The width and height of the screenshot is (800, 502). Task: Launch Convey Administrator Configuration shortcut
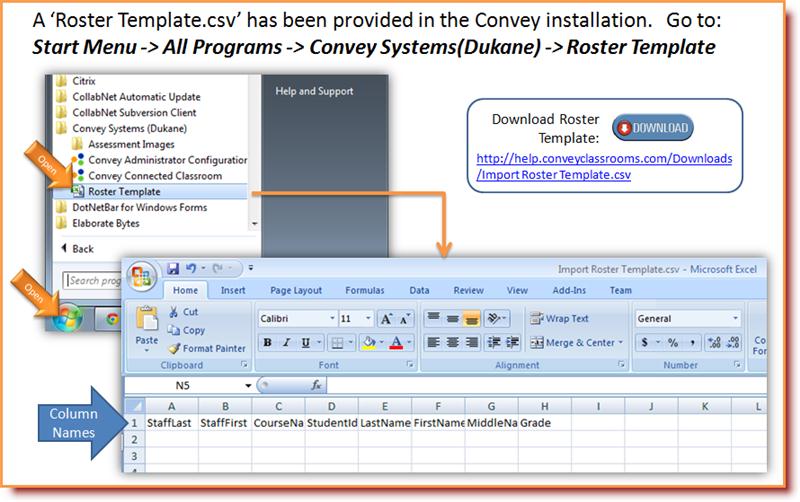click(168, 160)
